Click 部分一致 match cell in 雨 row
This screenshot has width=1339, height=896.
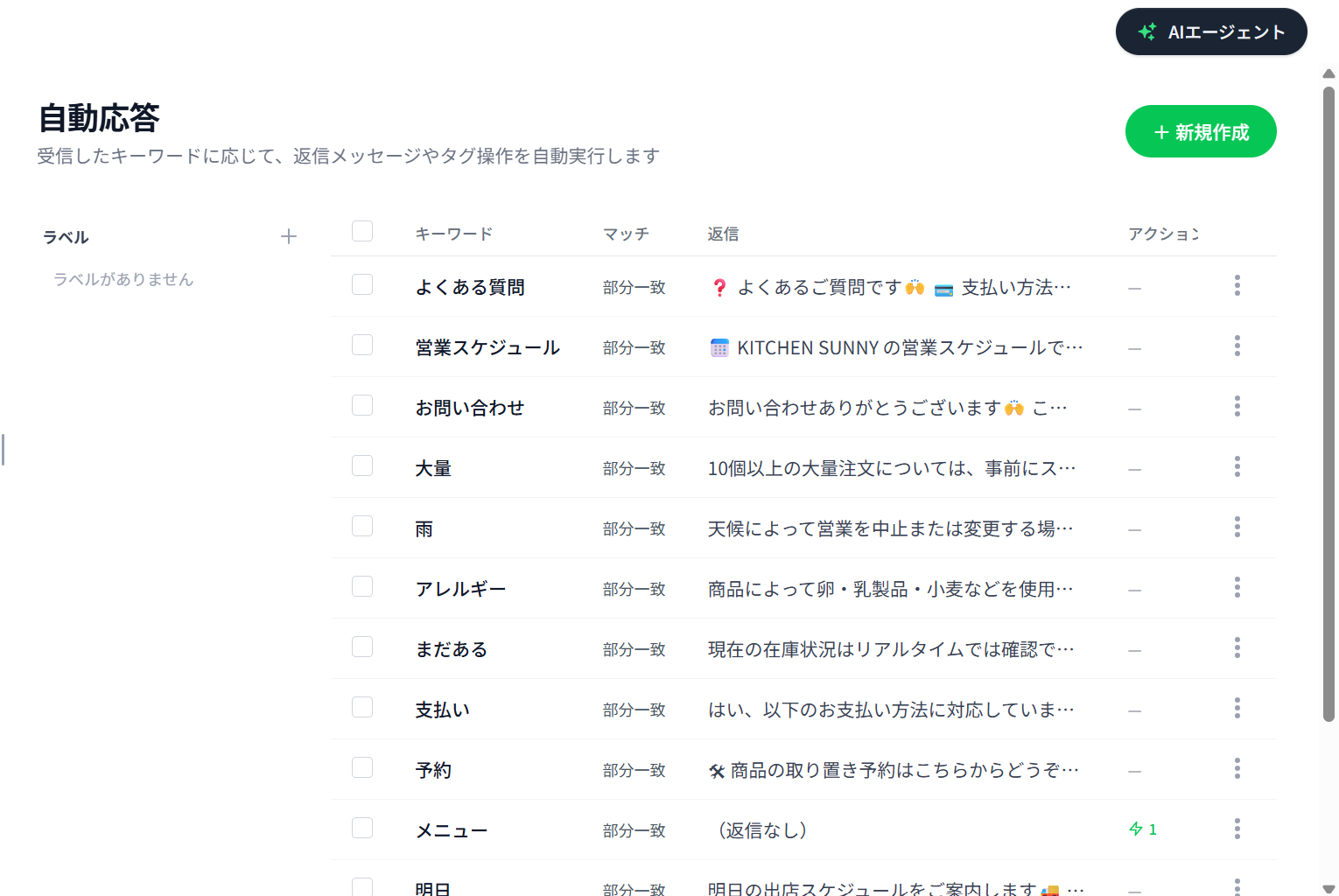pos(634,528)
